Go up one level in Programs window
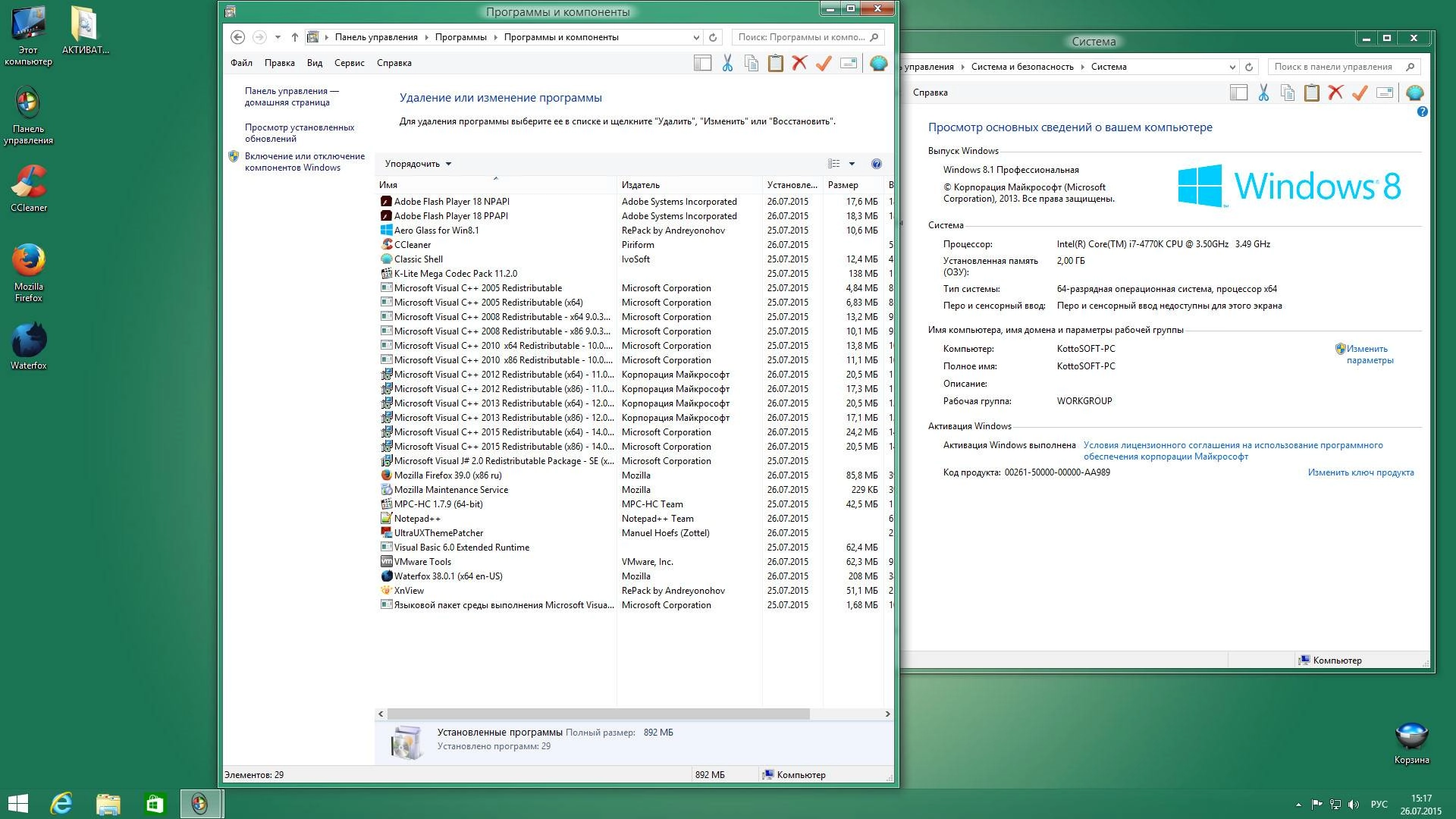 click(x=294, y=37)
